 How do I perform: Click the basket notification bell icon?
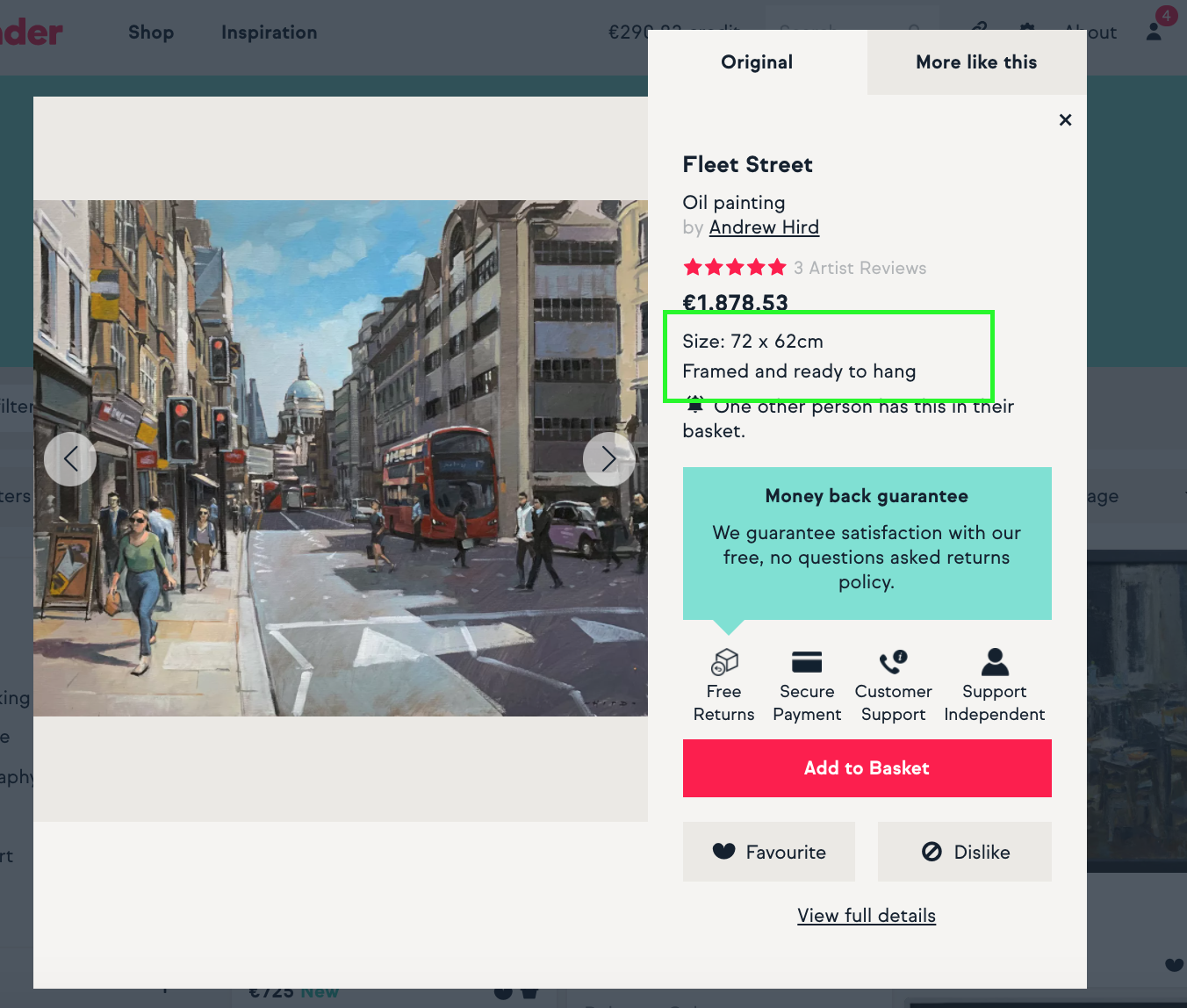[694, 405]
